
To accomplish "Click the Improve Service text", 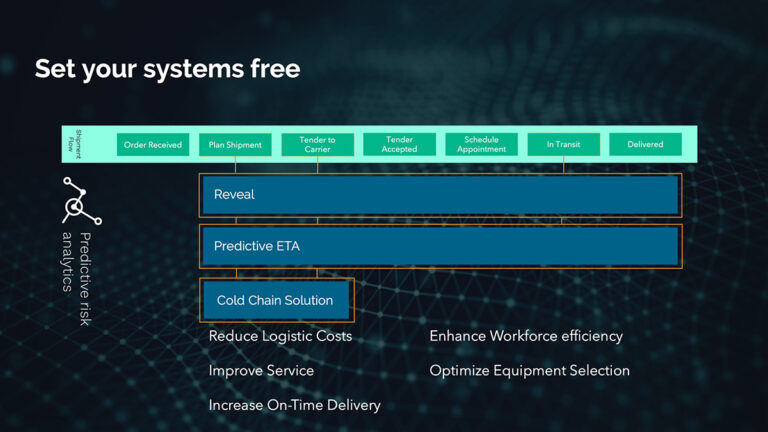I will [x=261, y=371].
